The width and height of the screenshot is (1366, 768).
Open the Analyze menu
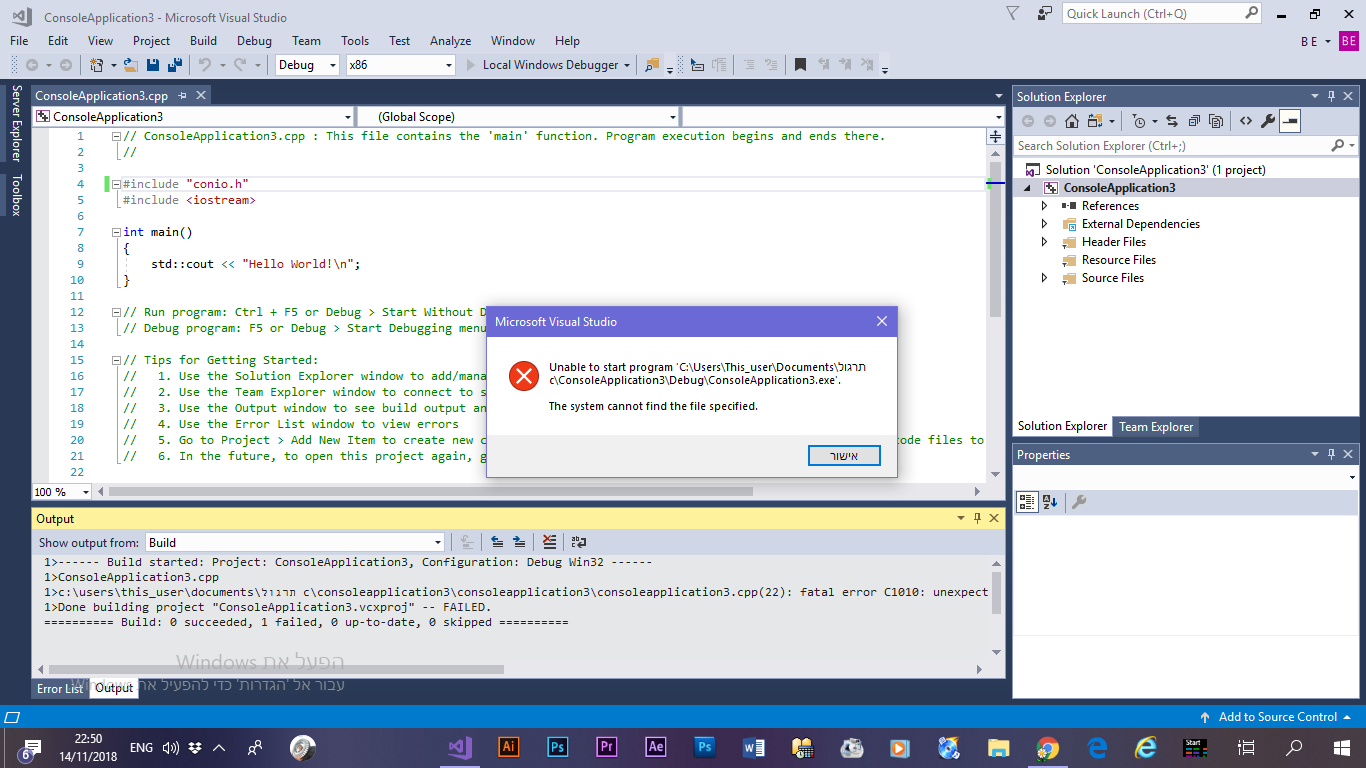pyautogui.click(x=450, y=41)
